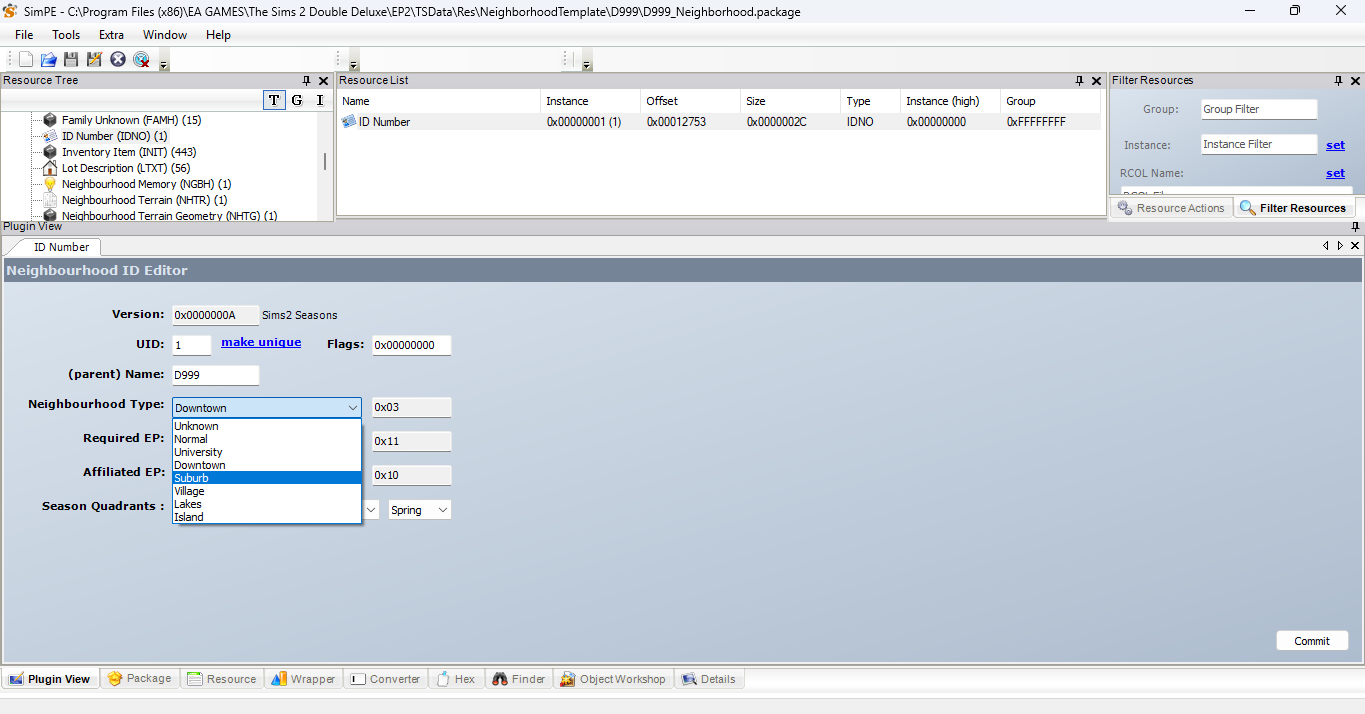Toggle the I (Instance) tree view mode

click(x=320, y=100)
